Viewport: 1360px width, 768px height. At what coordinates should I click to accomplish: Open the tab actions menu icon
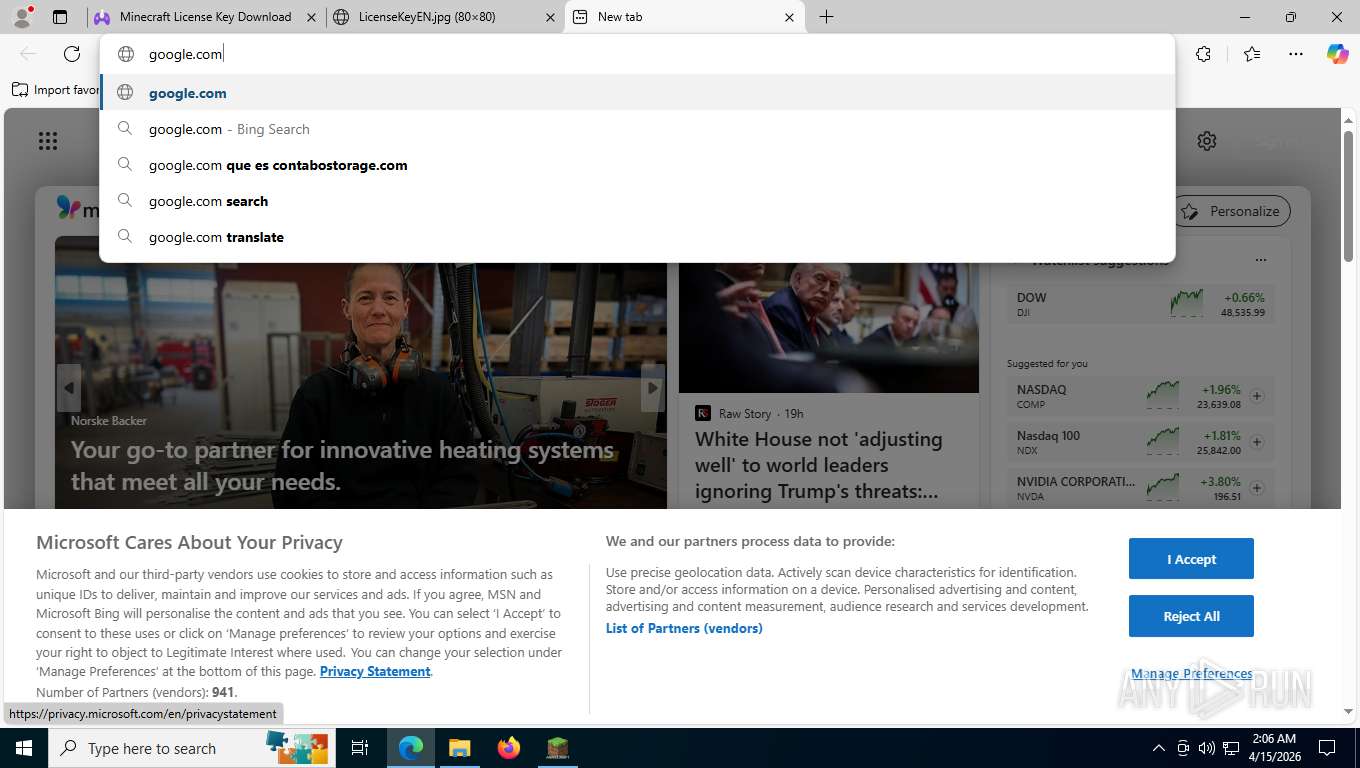60,17
